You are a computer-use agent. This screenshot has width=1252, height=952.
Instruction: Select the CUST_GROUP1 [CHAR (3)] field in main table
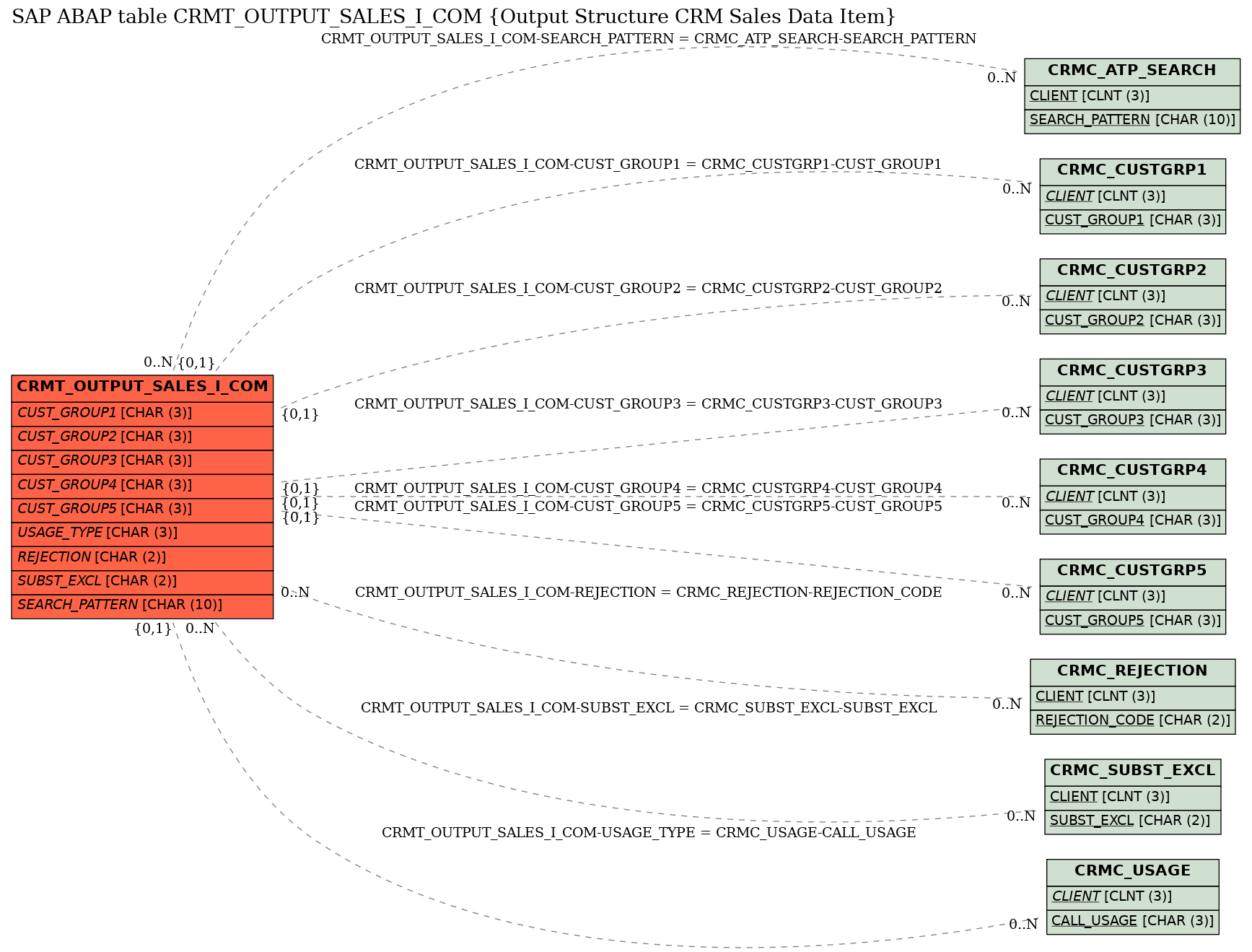142,414
